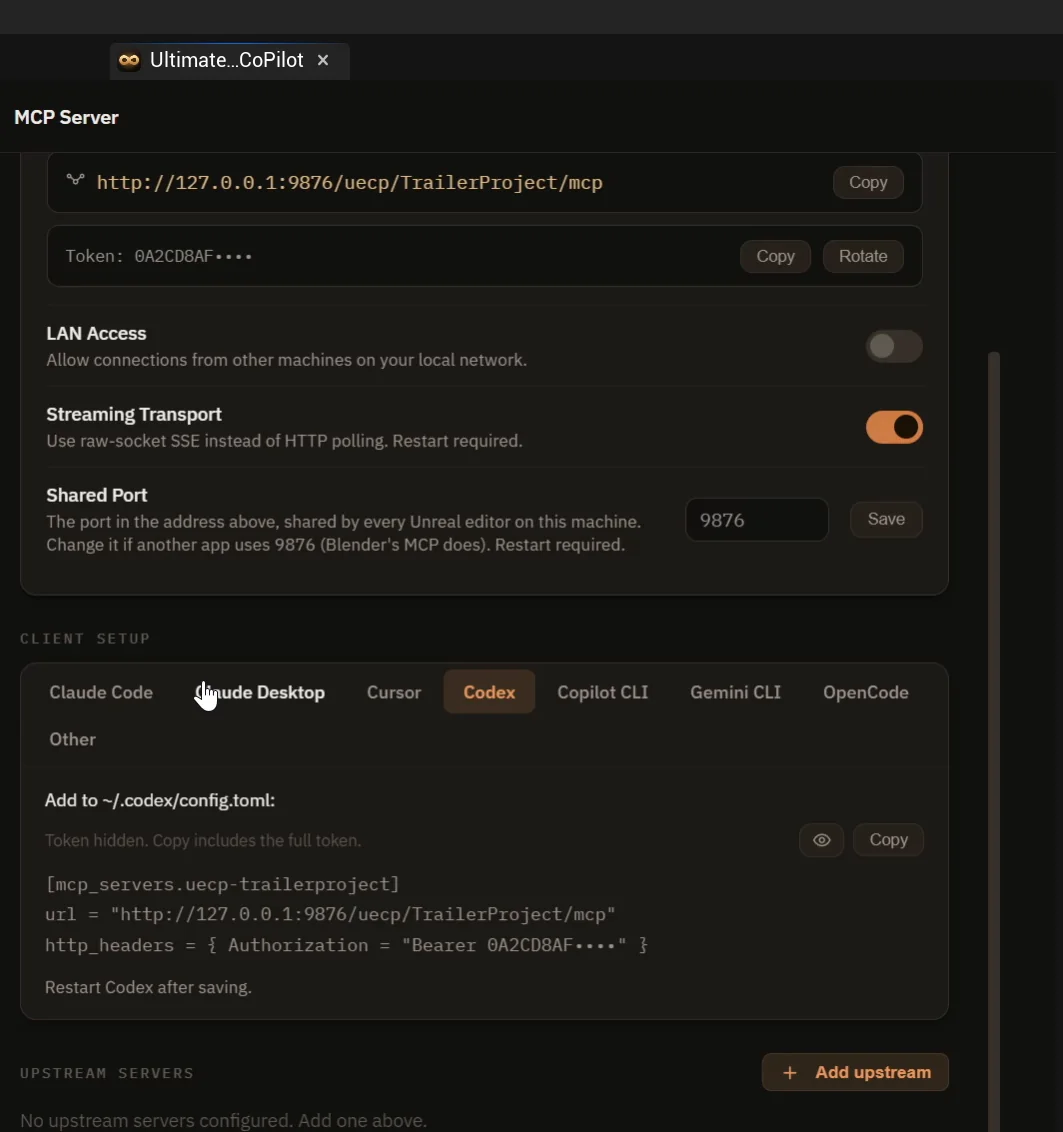Click the LAN Access label
Viewport: 1063px width, 1132px height.
tap(96, 334)
